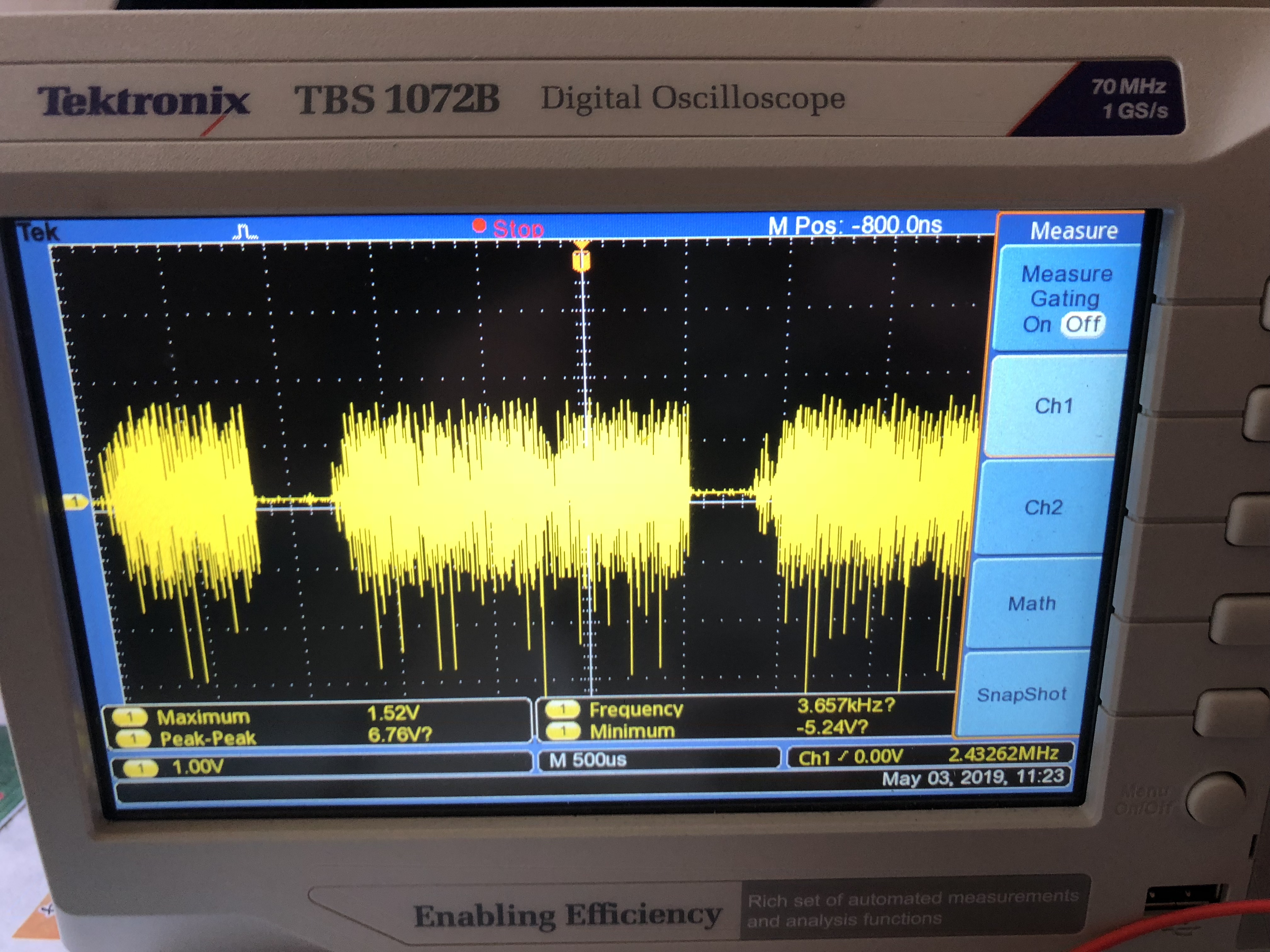Click the M Pos -800.0ns readout
The height and width of the screenshot is (952, 1270).
[855, 225]
